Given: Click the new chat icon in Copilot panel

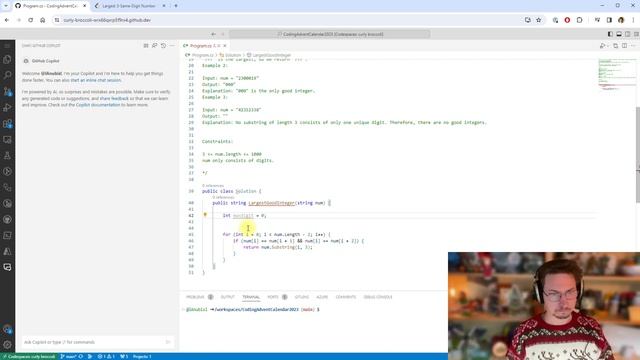Looking at the screenshot, I should coord(155,46).
